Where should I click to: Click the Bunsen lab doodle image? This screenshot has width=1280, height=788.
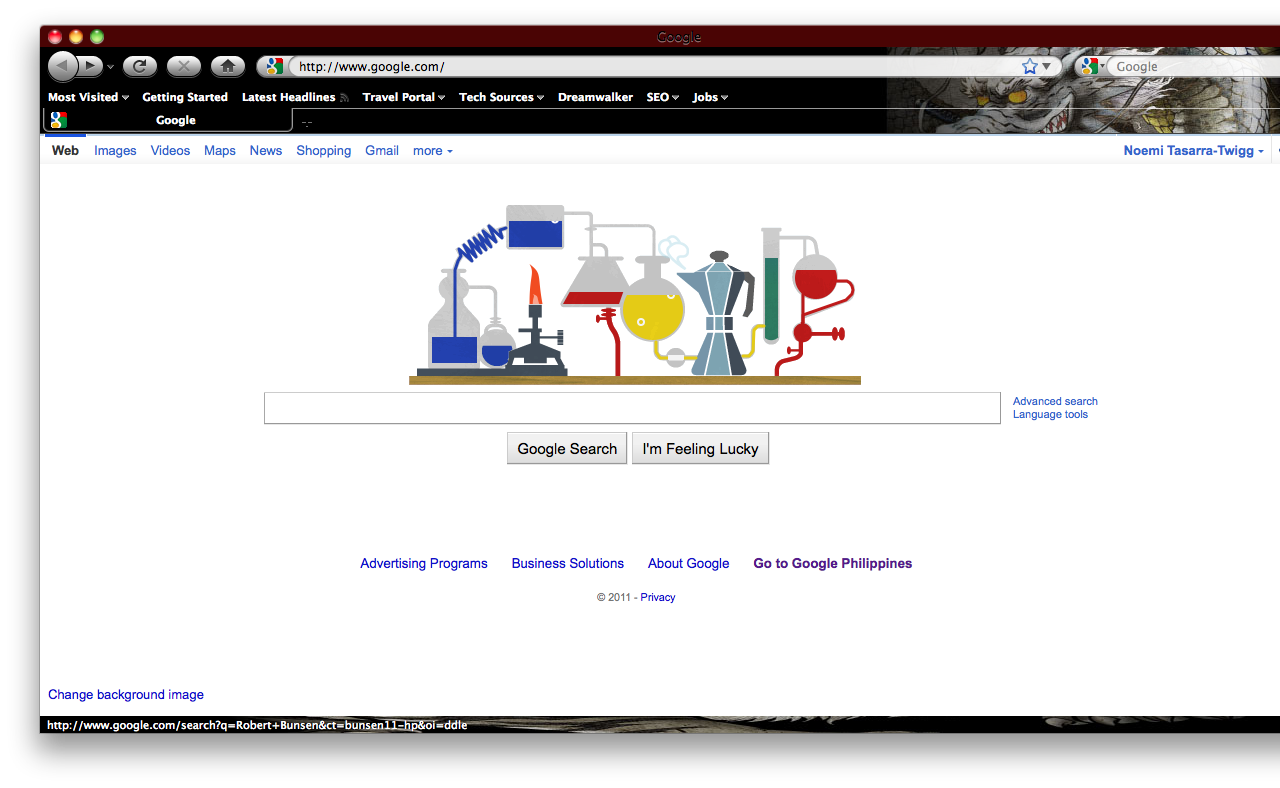[635, 294]
